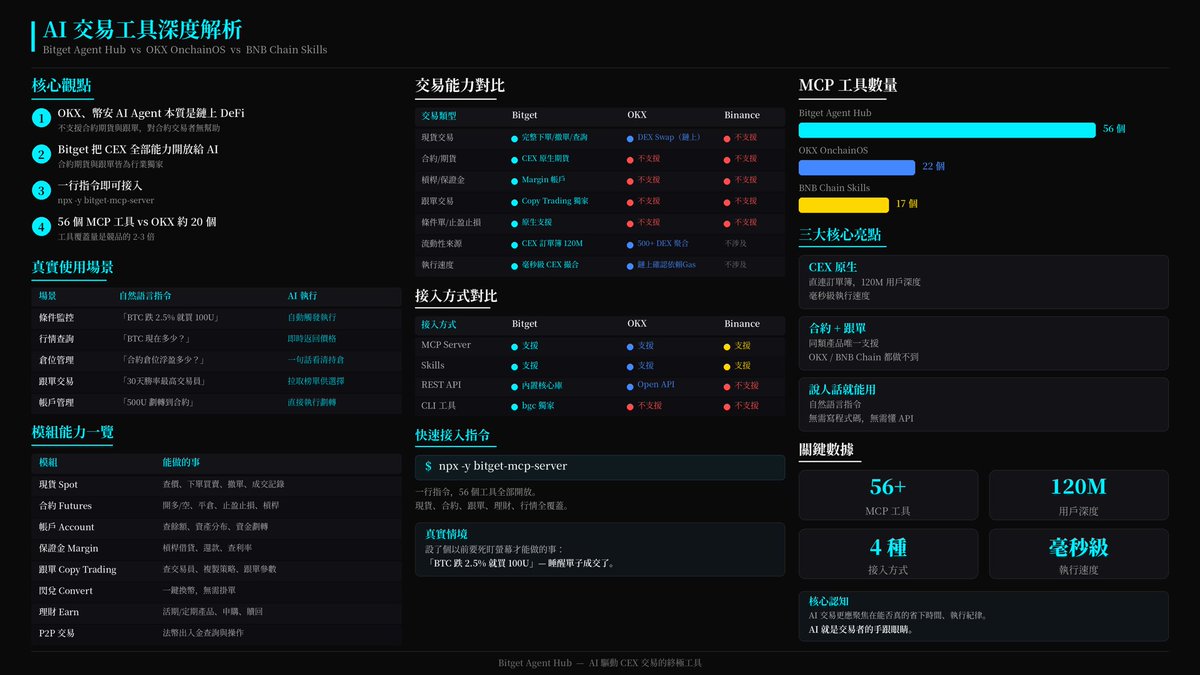Viewport: 1200px width, 675px height.
Task: Click the 一句話看清持倉 result cell
Action: (x=316, y=360)
